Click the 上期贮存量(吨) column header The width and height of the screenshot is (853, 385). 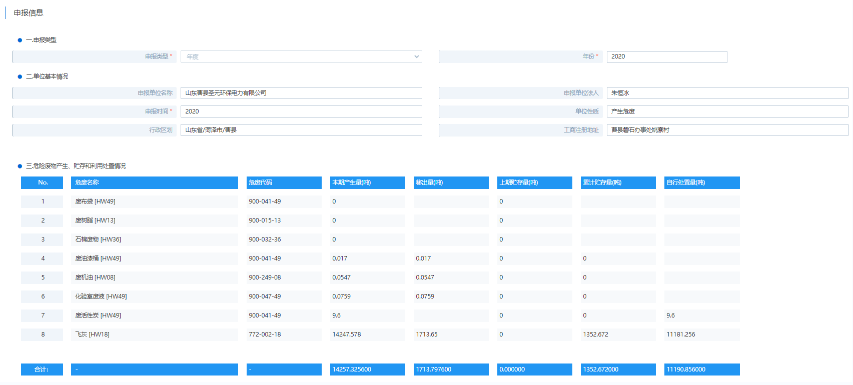(x=535, y=183)
